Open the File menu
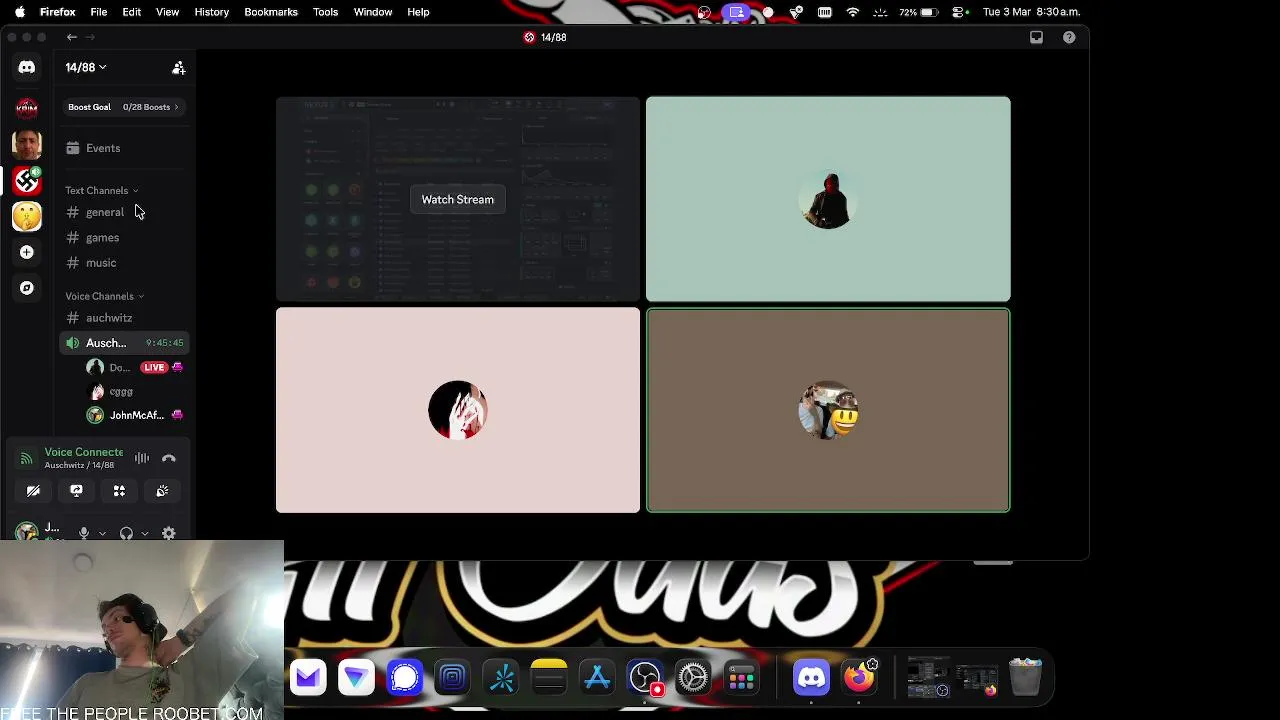 [x=99, y=12]
